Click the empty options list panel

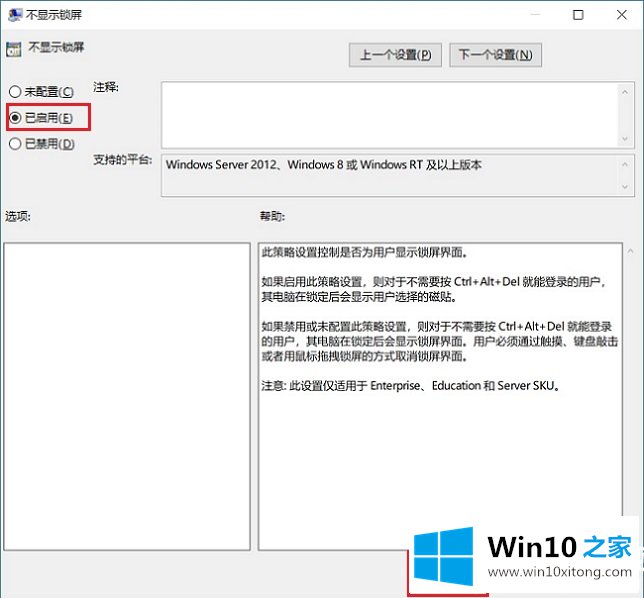127,396
